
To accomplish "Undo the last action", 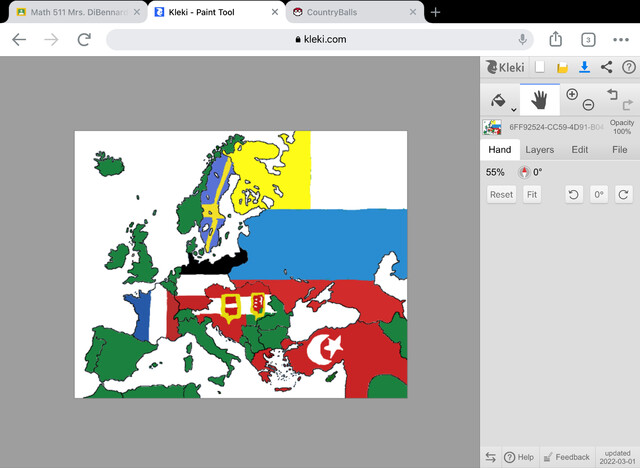I will pyautogui.click(x=612, y=94).
